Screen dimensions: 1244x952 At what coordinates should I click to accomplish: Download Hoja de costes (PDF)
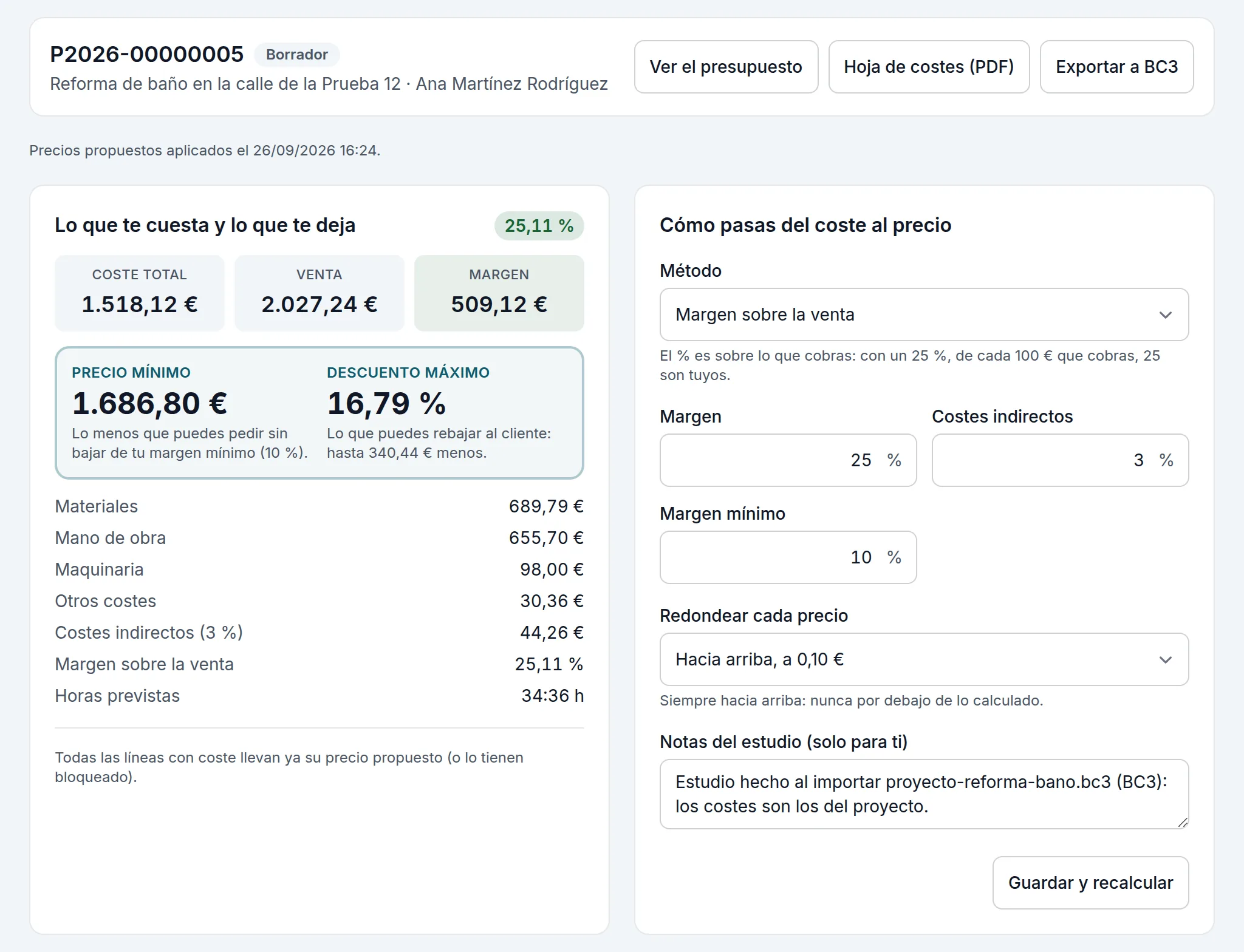click(x=929, y=67)
